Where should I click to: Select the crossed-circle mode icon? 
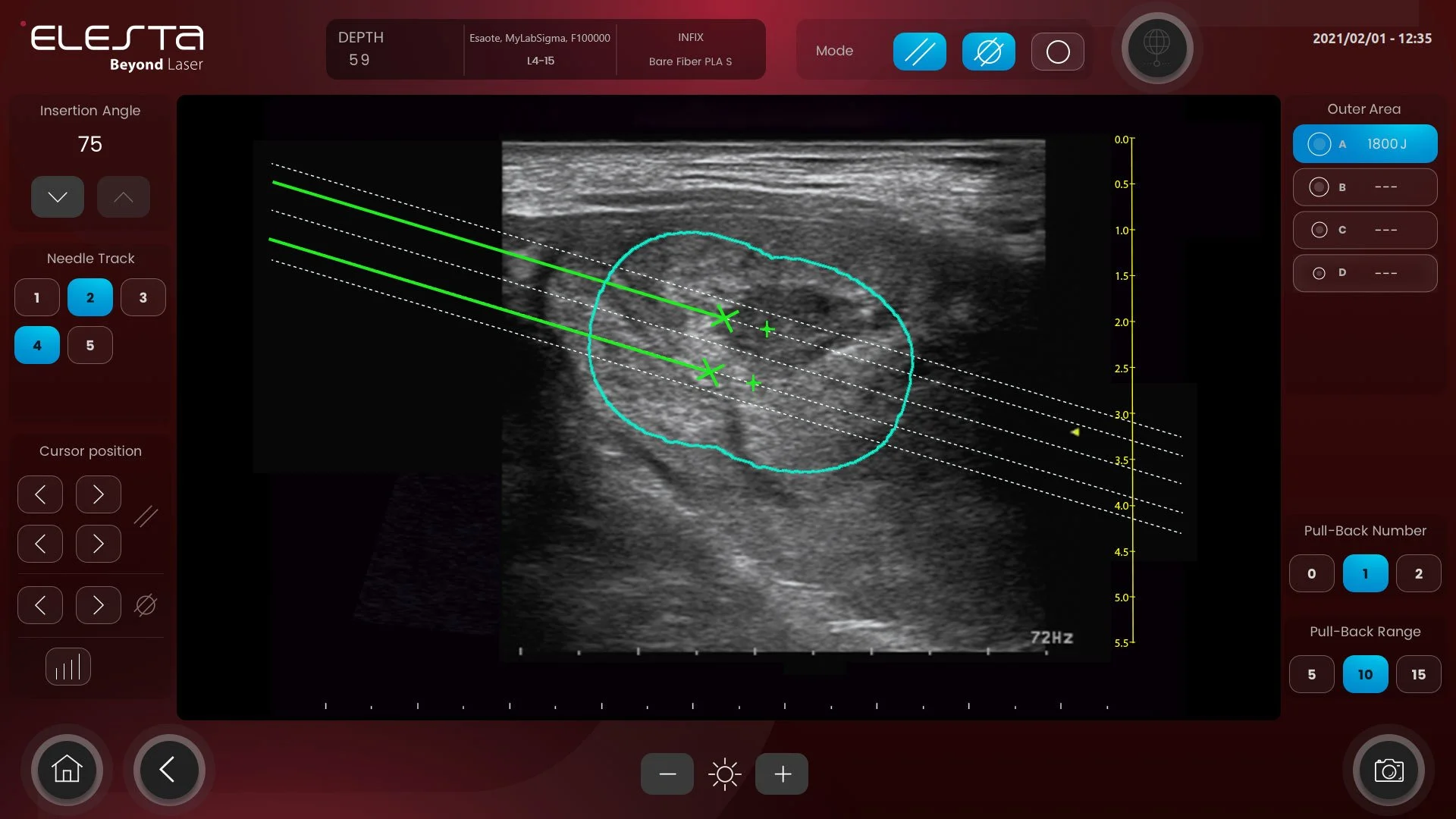pyautogui.click(x=988, y=52)
